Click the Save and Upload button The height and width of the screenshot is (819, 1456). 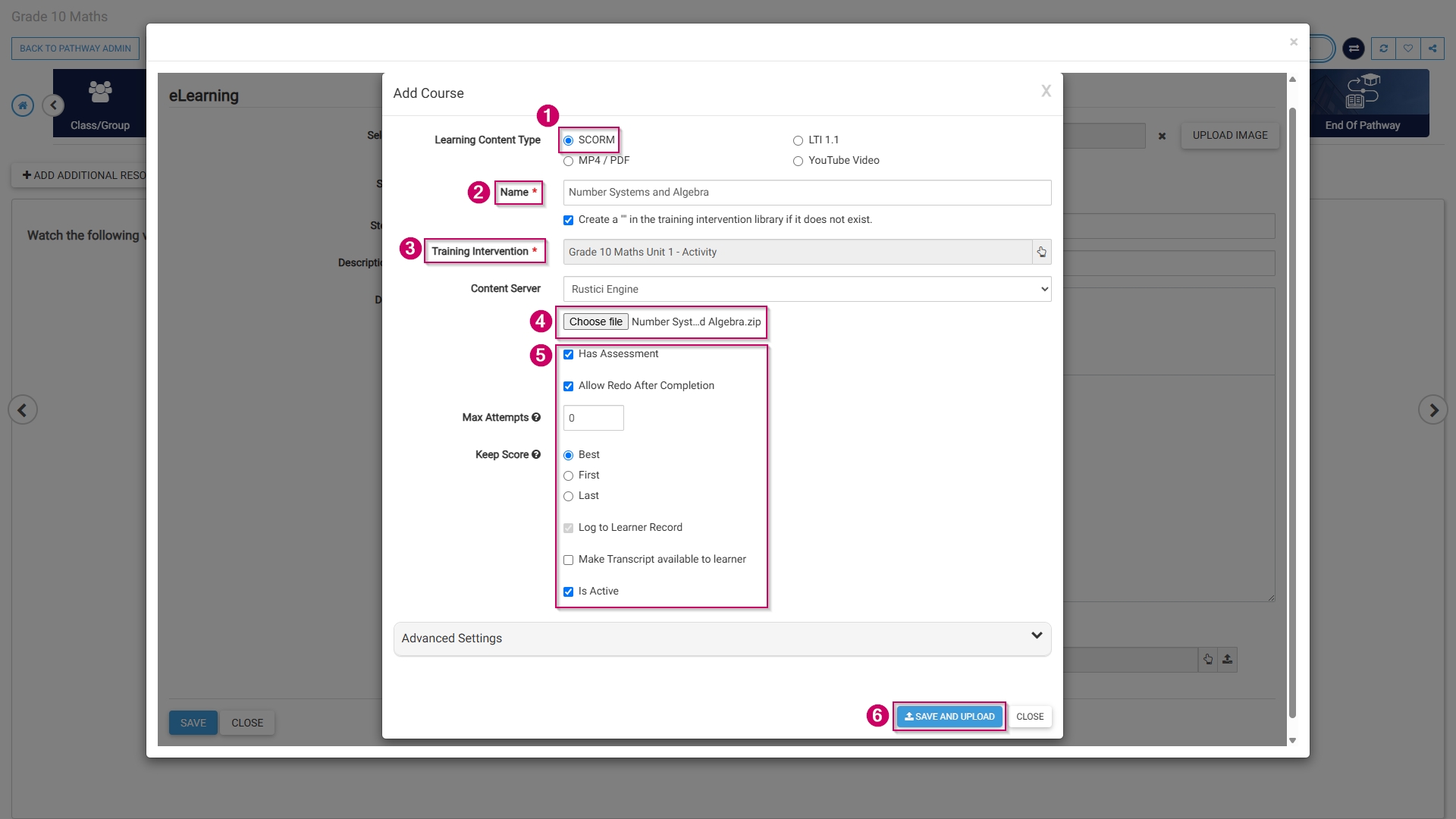pyautogui.click(x=949, y=717)
